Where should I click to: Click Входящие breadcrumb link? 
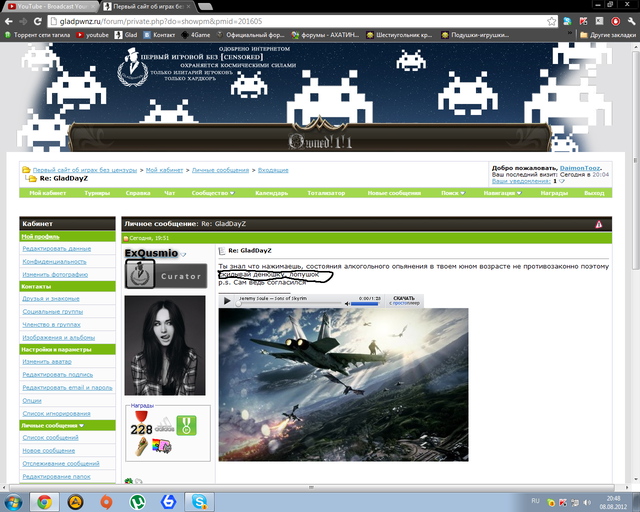point(273,170)
